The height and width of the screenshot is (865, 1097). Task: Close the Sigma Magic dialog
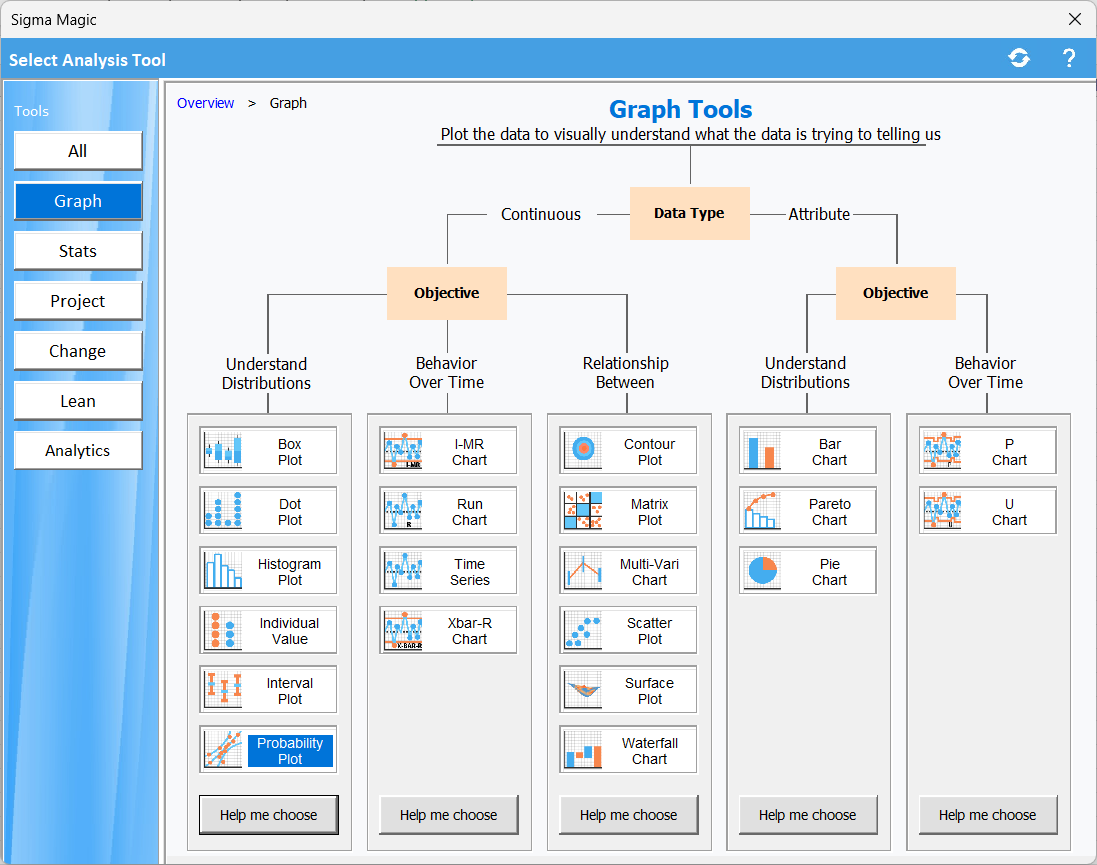1075,19
